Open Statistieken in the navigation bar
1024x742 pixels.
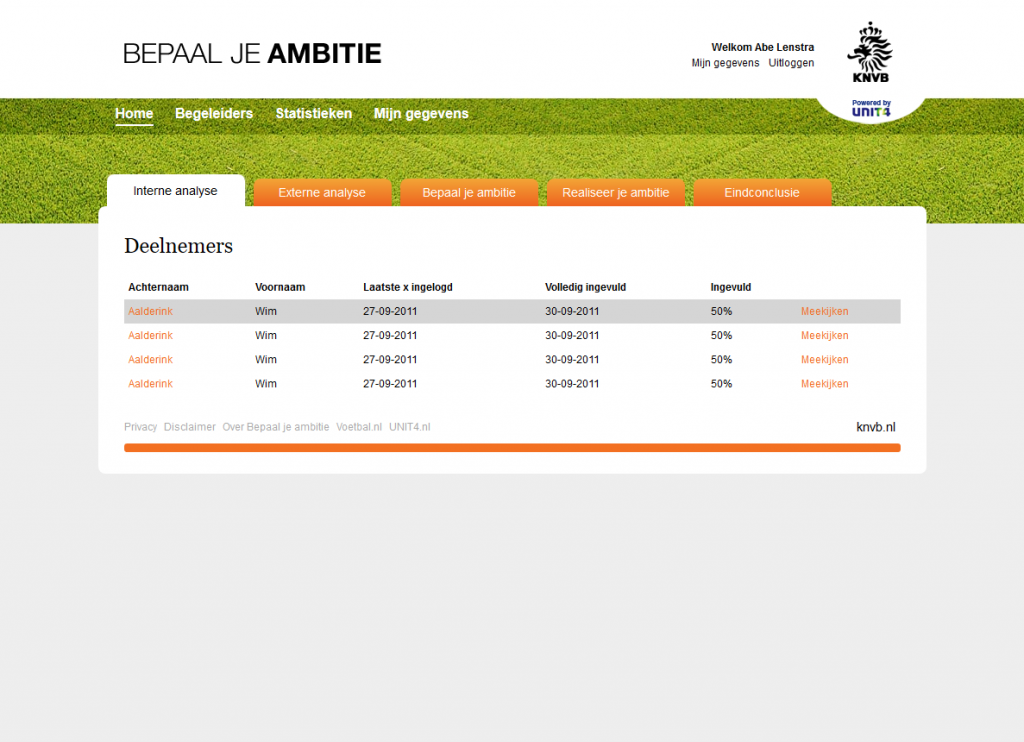[x=313, y=114]
